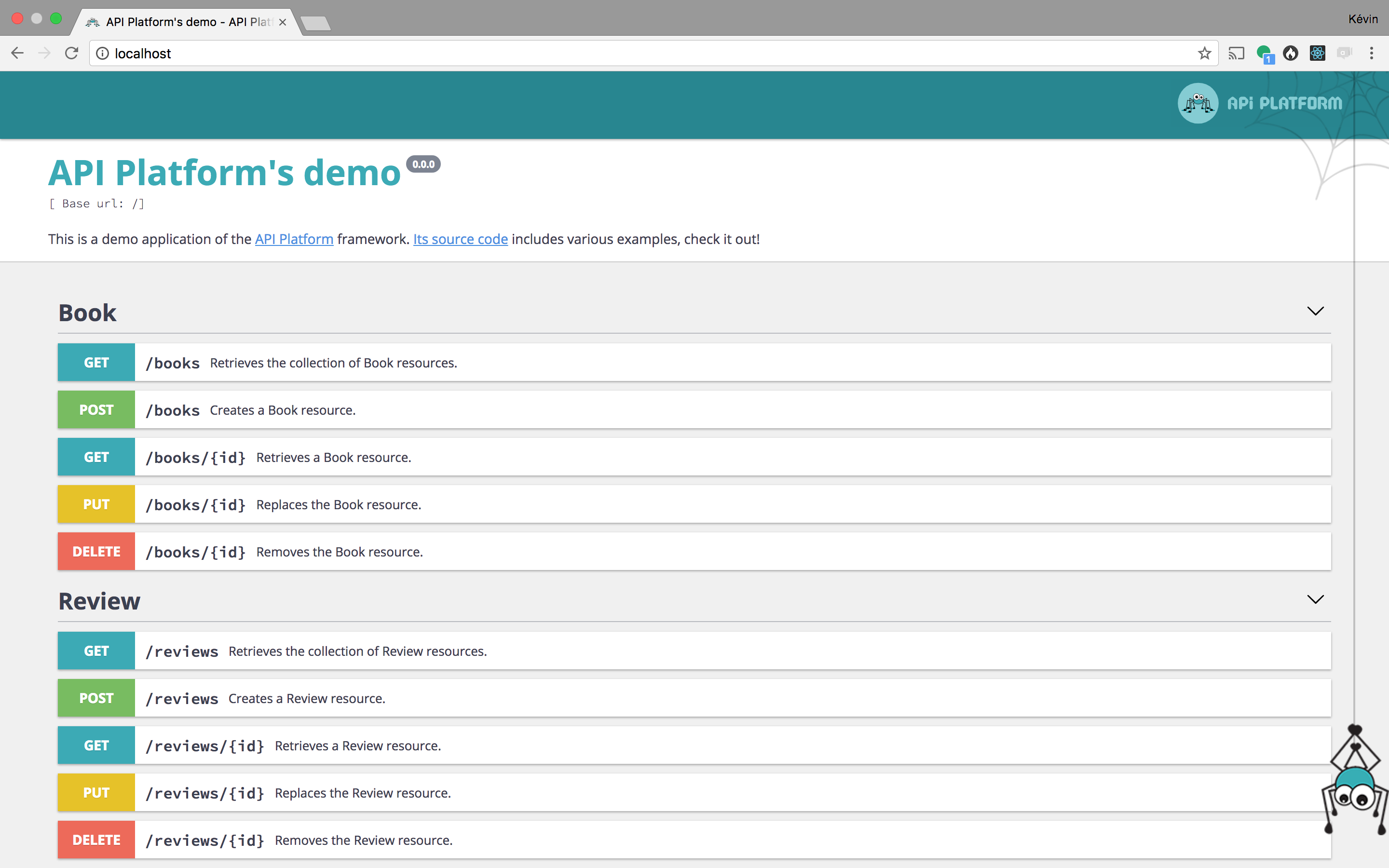Click the API Platform spider logo

click(x=1198, y=103)
